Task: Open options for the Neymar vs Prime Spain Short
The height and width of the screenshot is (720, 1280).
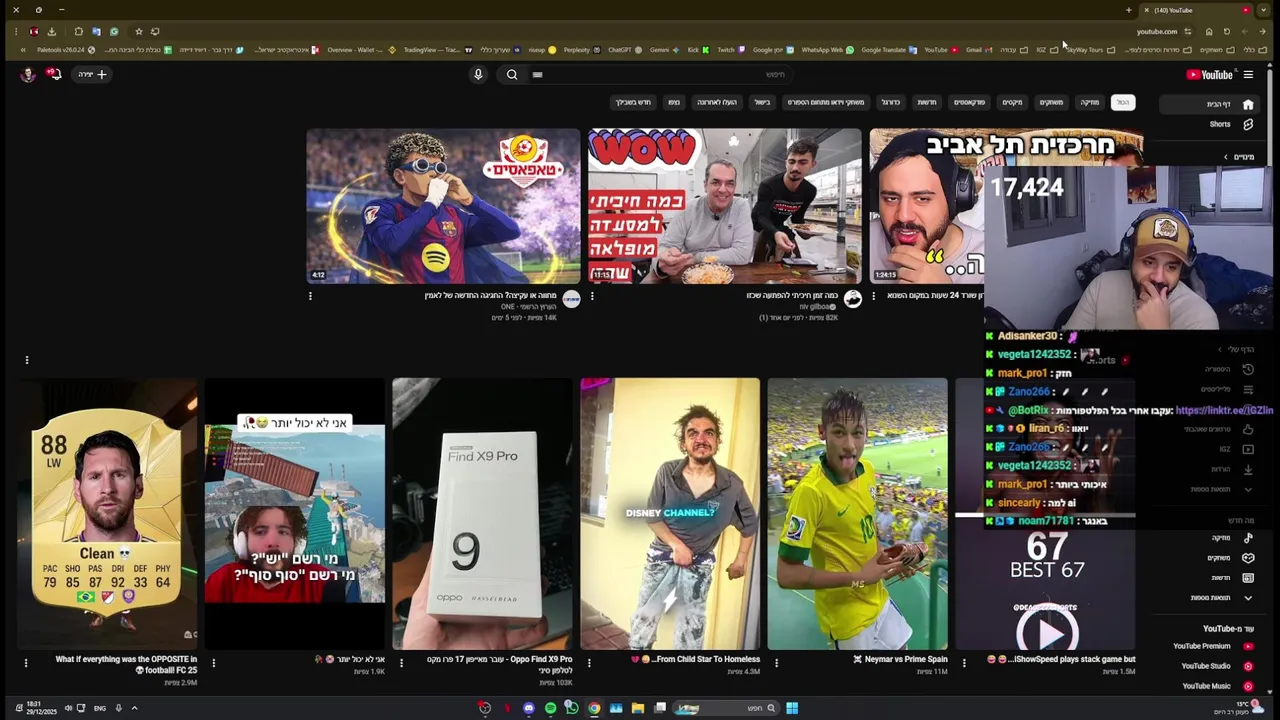Action: pyautogui.click(x=777, y=662)
